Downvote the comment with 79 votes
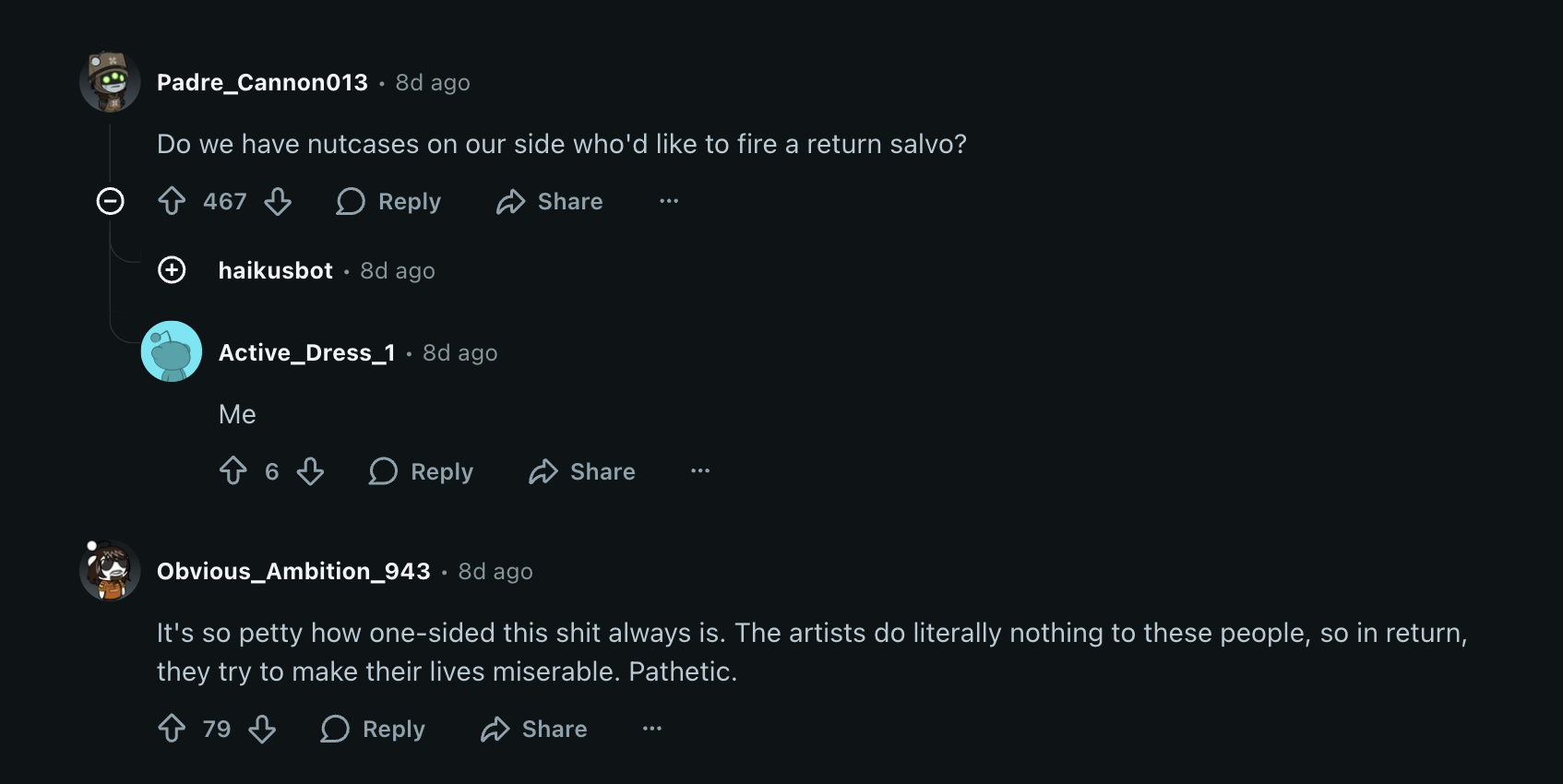Screen dimensions: 1563x784 [x=263, y=729]
